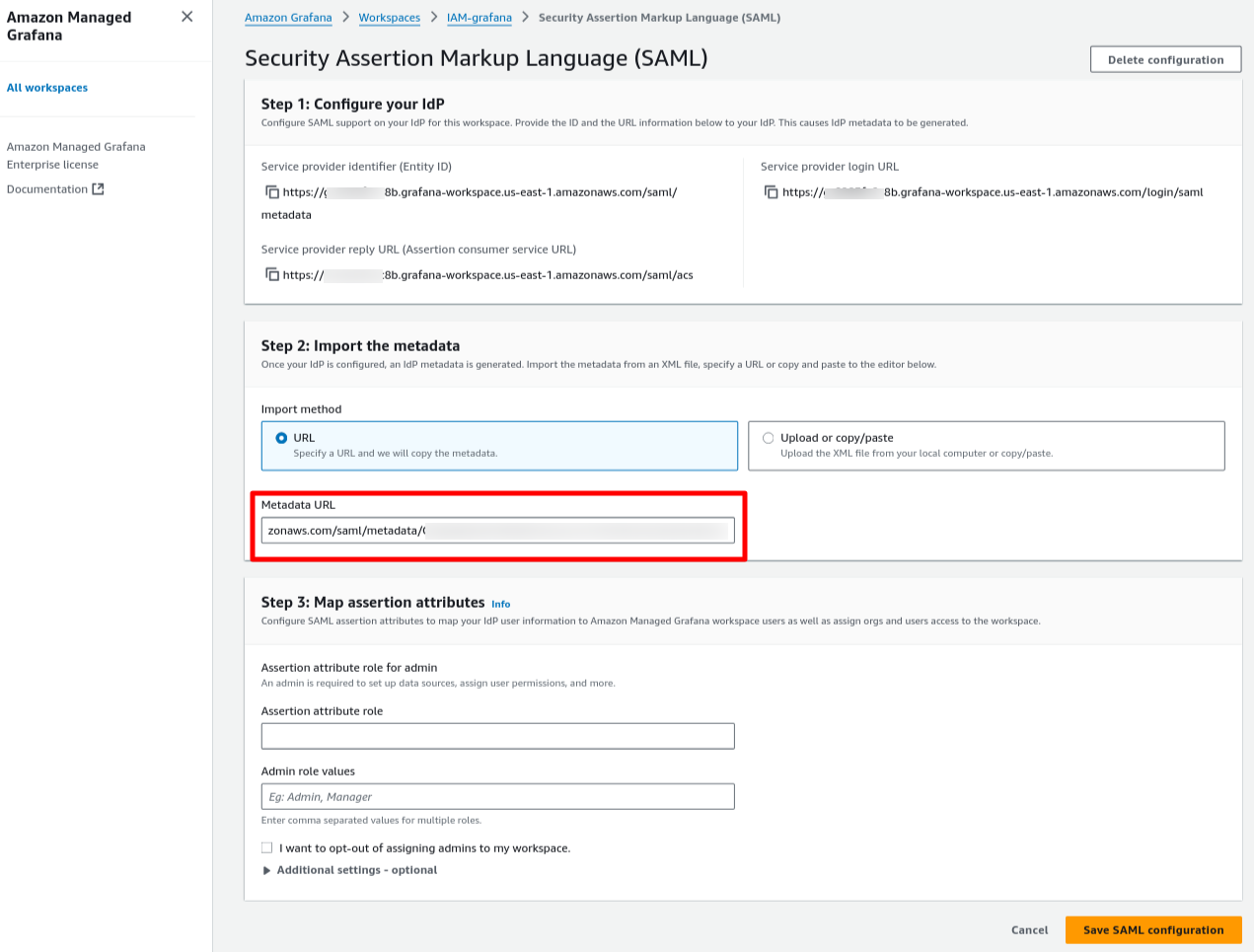Click Delete configuration

tap(1165, 59)
